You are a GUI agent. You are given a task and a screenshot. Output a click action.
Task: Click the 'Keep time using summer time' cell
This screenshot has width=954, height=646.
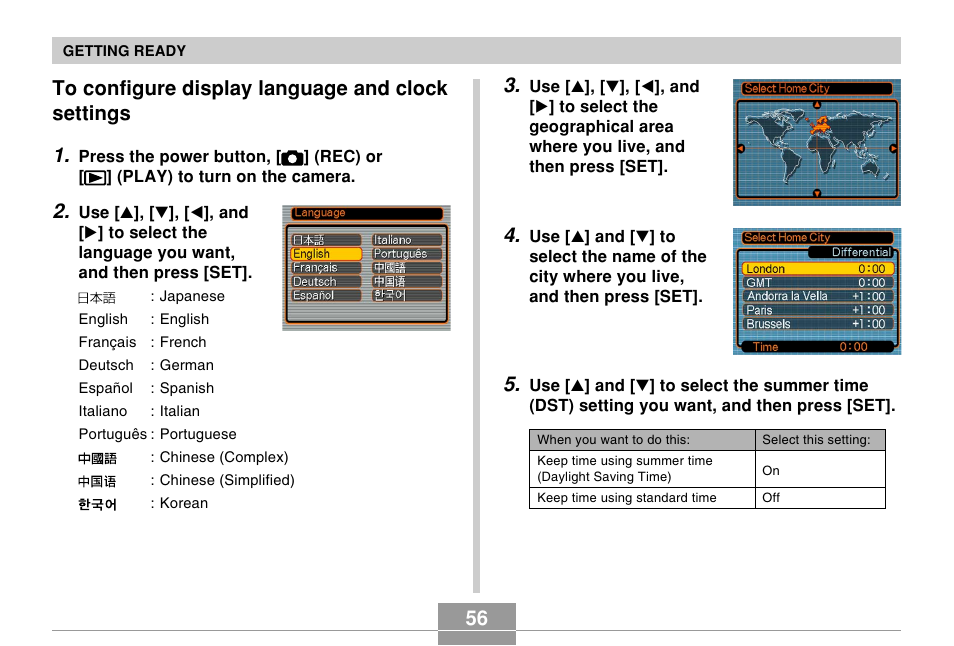click(642, 469)
